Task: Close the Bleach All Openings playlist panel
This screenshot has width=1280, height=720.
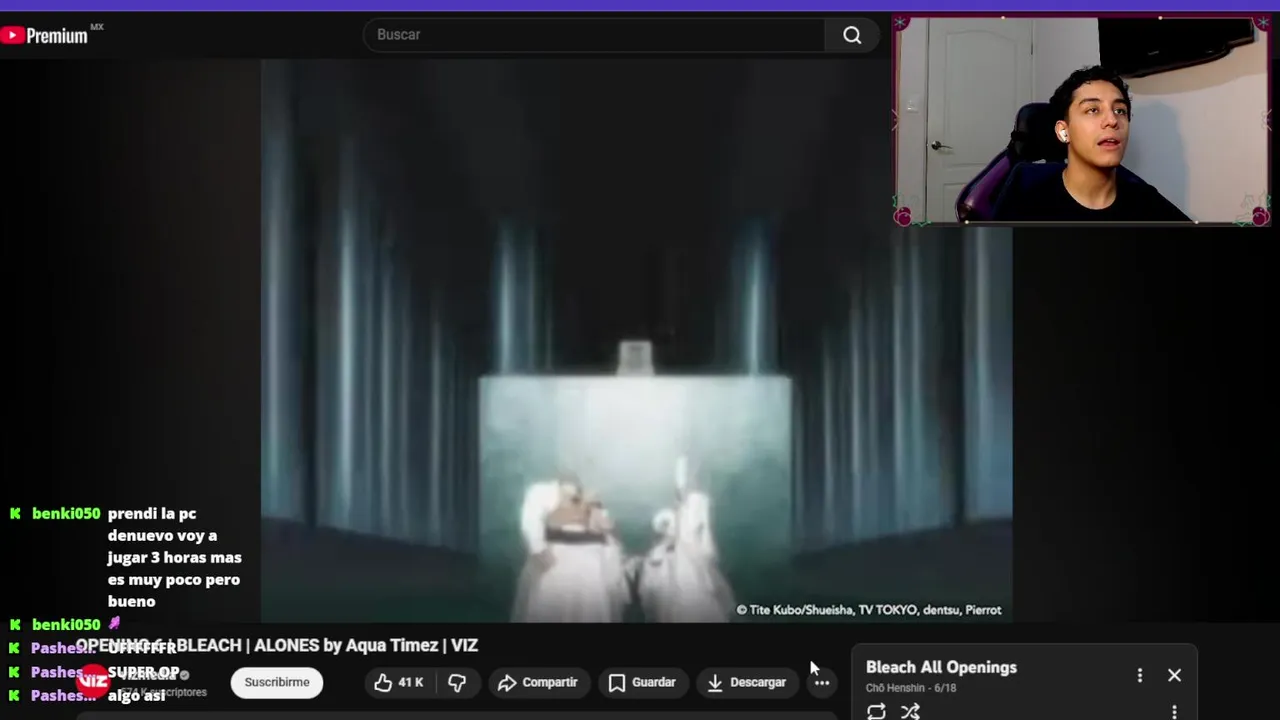Action: tap(1174, 675)
